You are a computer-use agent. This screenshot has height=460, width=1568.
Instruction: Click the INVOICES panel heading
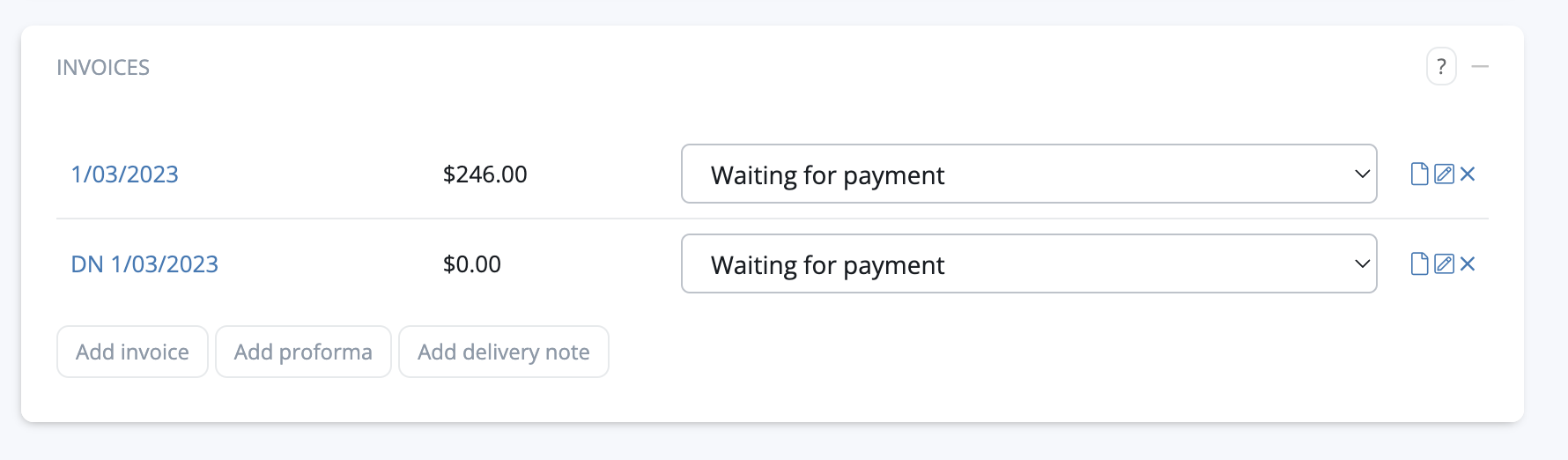click(x=103, y=68)
